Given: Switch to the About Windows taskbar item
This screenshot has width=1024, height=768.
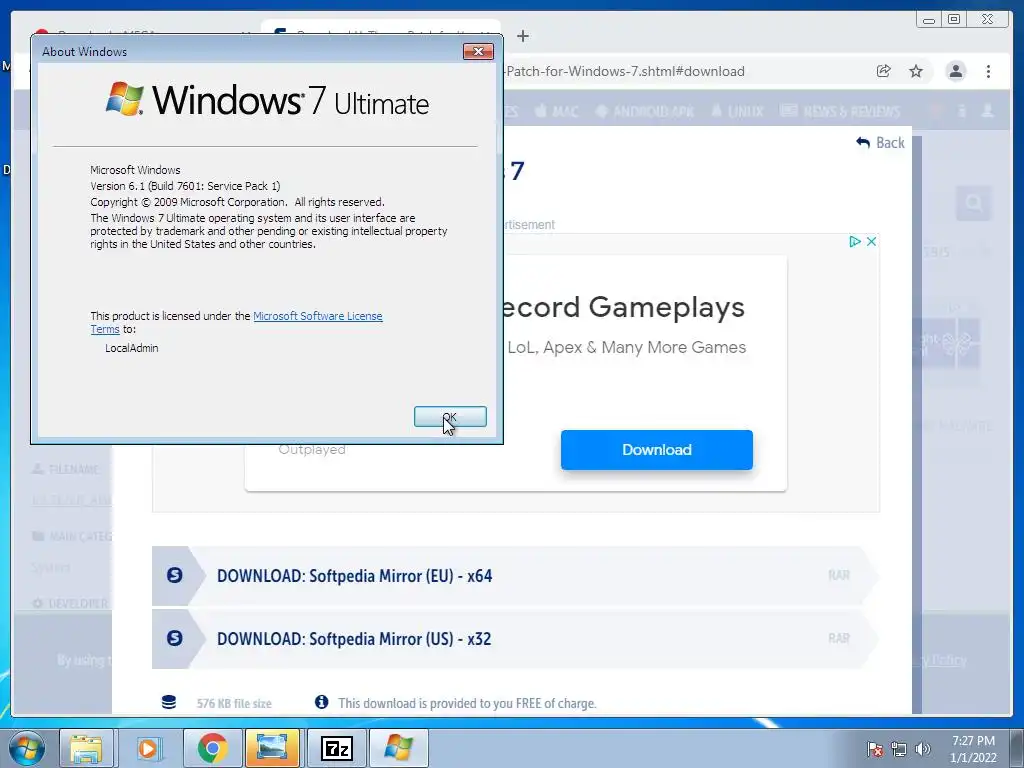Looking at the screenshot, I should click(398, 748).
